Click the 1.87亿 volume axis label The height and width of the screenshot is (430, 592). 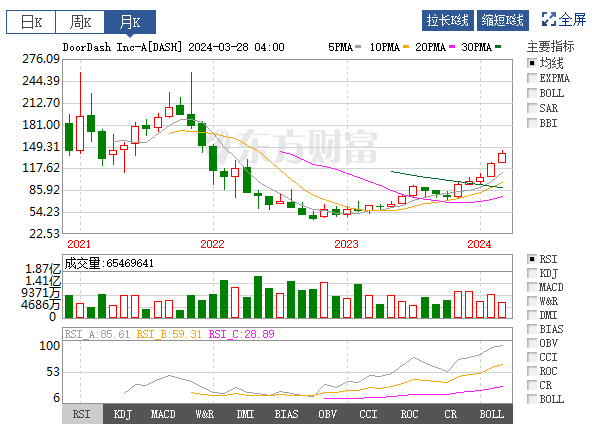click(x=43, y=269)
